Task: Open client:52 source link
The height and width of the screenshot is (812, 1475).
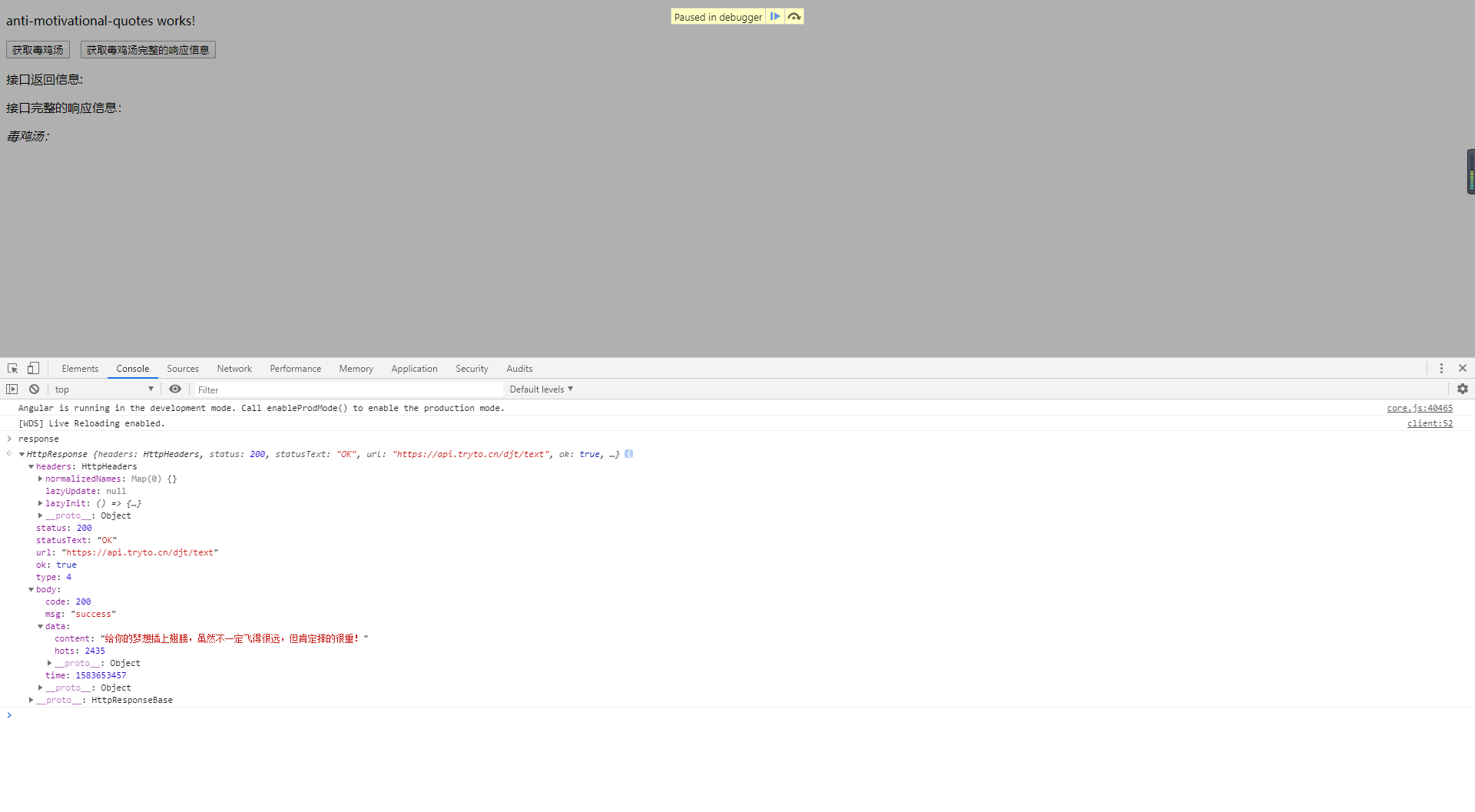Action: pyautogui.click(x=1430, y=423)
